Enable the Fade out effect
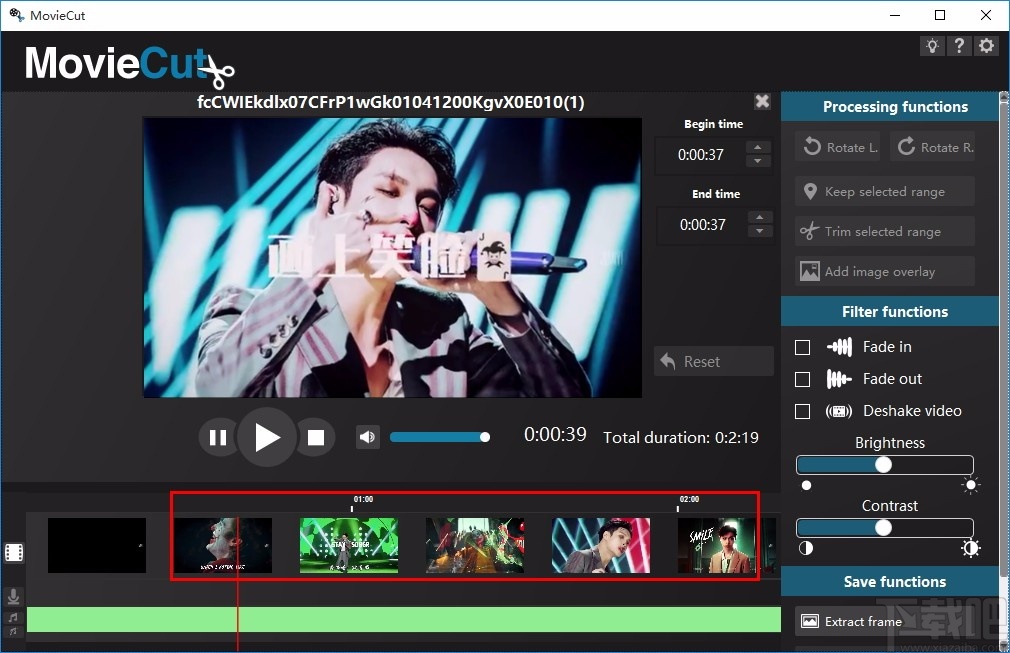 point(803,379)
